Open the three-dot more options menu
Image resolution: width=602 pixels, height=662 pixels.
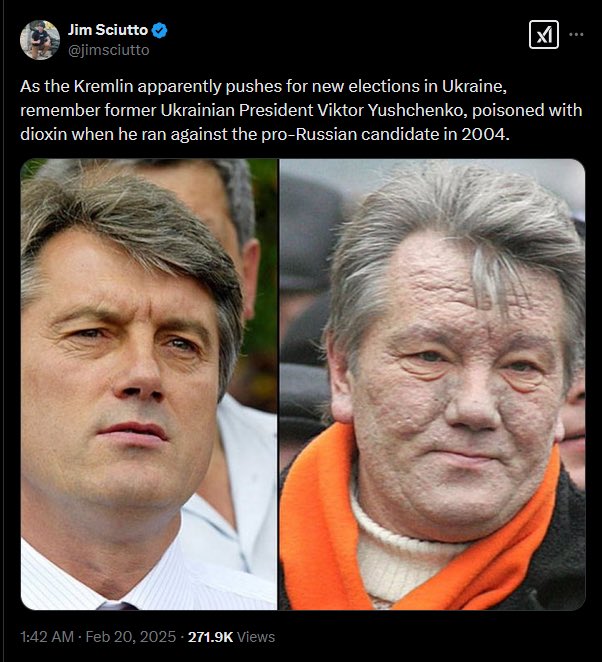[x=576, y=34]
